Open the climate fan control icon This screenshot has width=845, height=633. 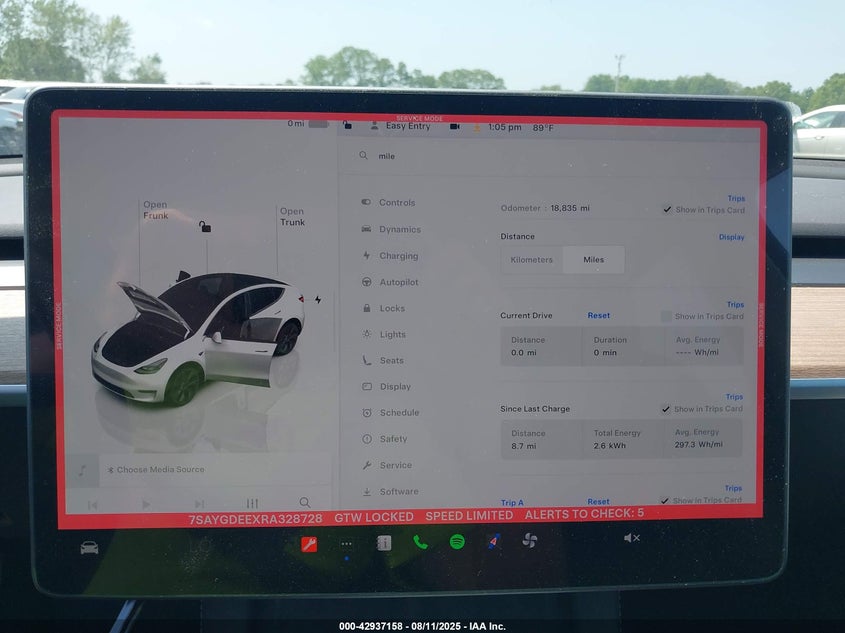530,541
